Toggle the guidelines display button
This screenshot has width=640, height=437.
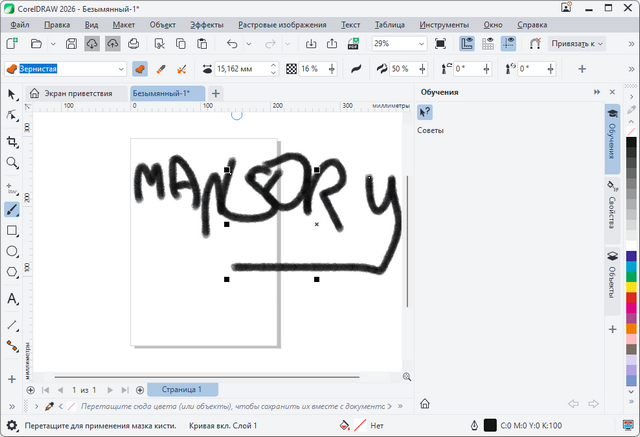(x=509, y=44)
